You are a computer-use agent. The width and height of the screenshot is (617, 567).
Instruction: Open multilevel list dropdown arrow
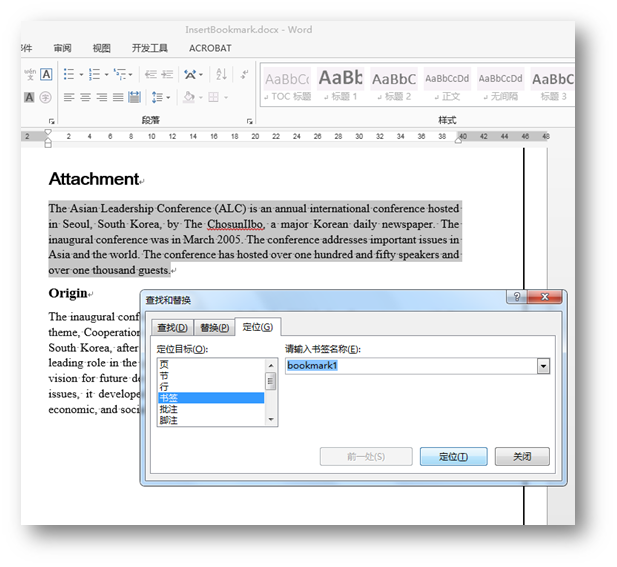click(x=130, y=74)
